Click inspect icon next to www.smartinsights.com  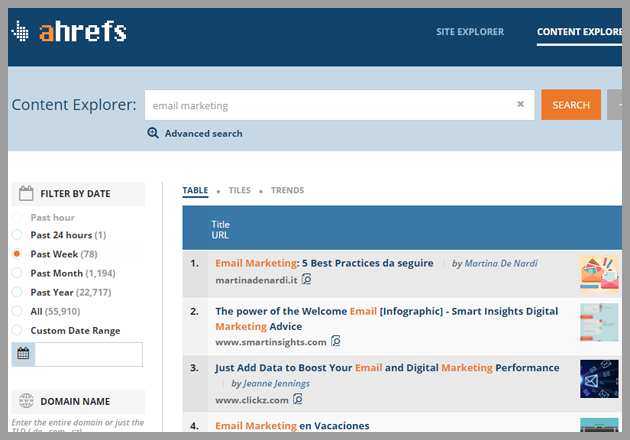(335, 341)
